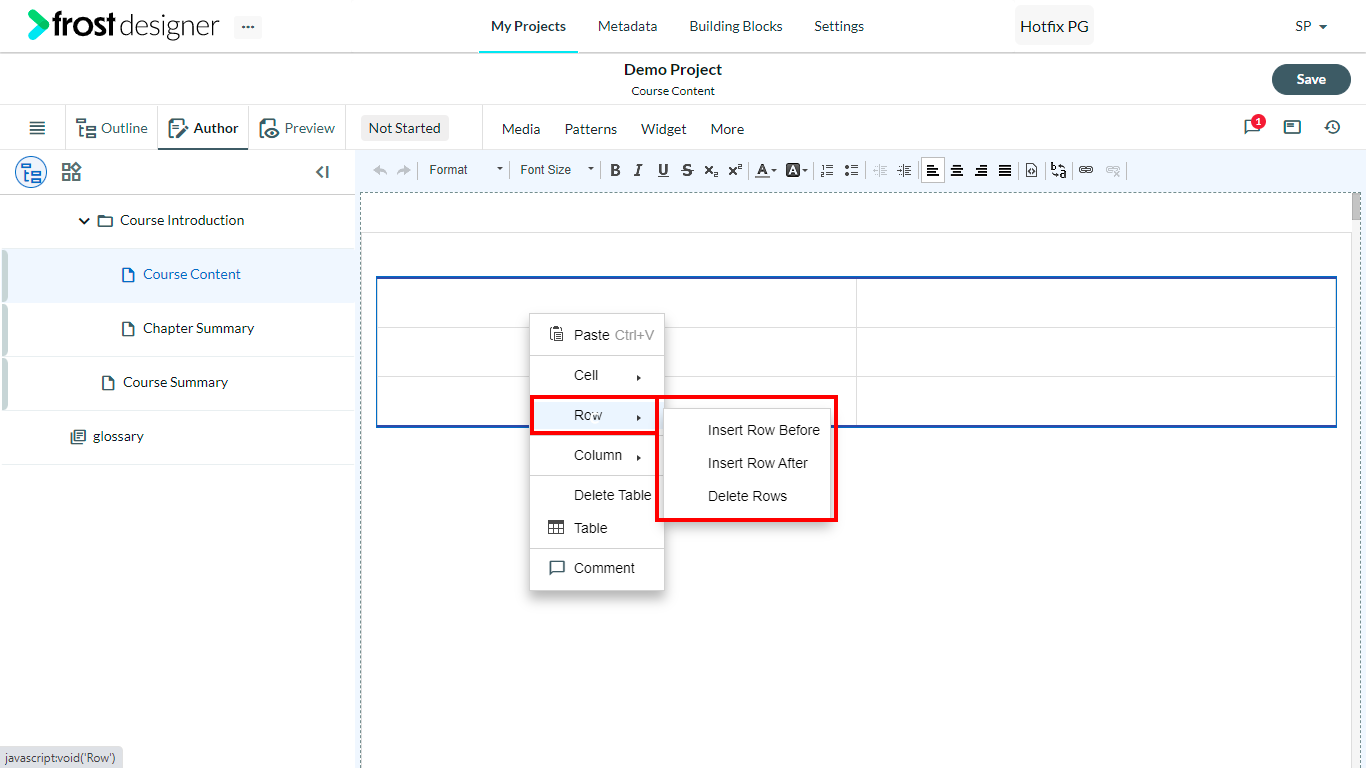Open the Format dropdown
The height and width of the screenshot is (768, 1366).
coord(466,170)
